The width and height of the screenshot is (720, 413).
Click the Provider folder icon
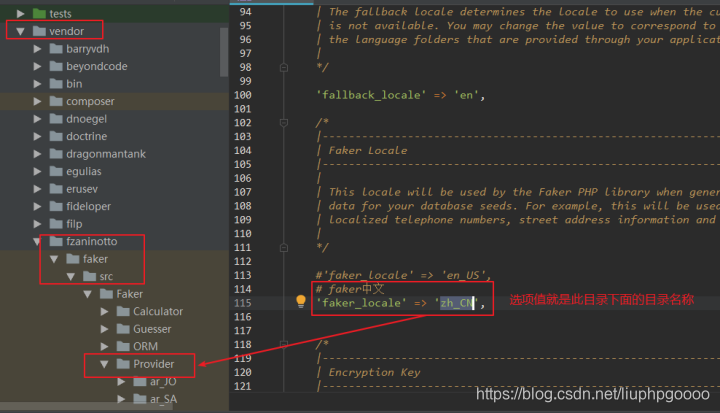123,363
